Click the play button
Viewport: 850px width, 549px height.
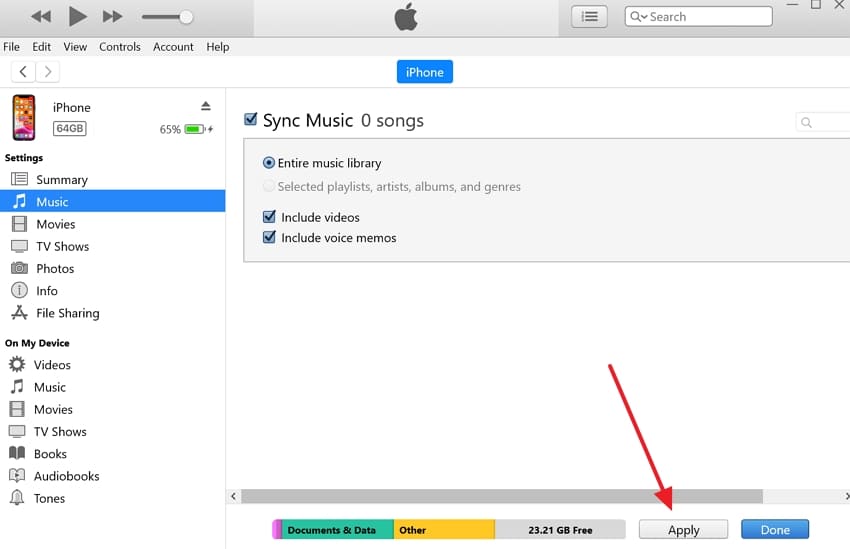pyautogui.click(x=78, y=16)
